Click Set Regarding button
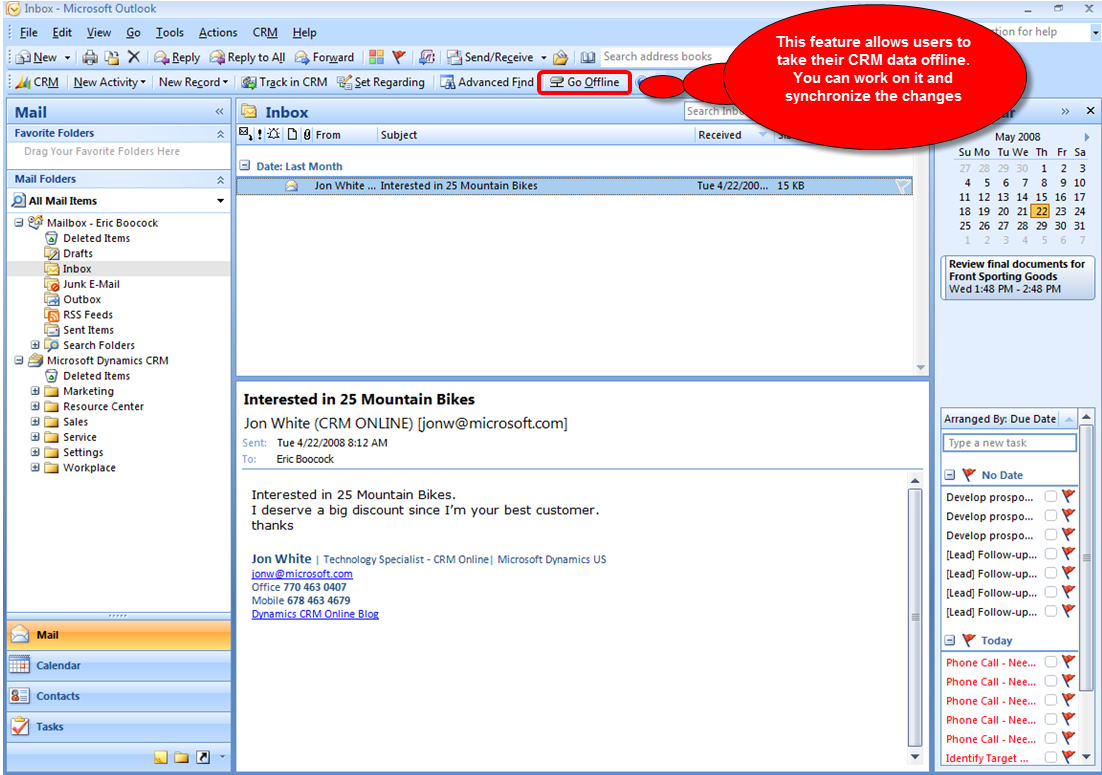Image resolution: width=1102 pixels, height=775 pixels. coord(381,82)
